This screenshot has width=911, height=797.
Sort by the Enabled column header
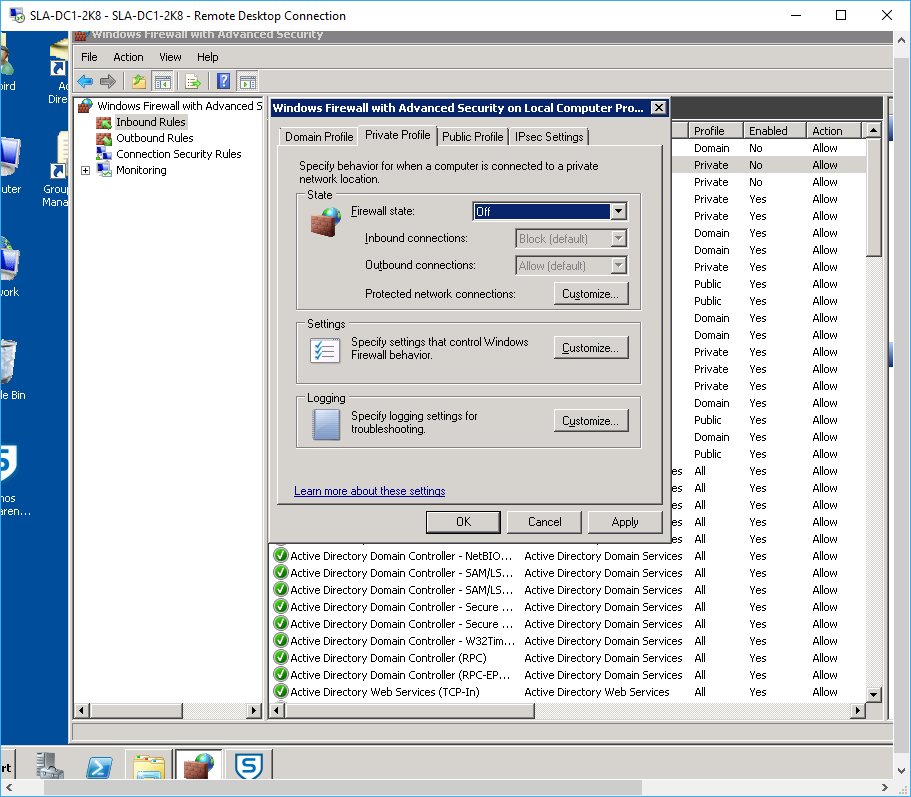pyautogui.click(x=774, y=131)
